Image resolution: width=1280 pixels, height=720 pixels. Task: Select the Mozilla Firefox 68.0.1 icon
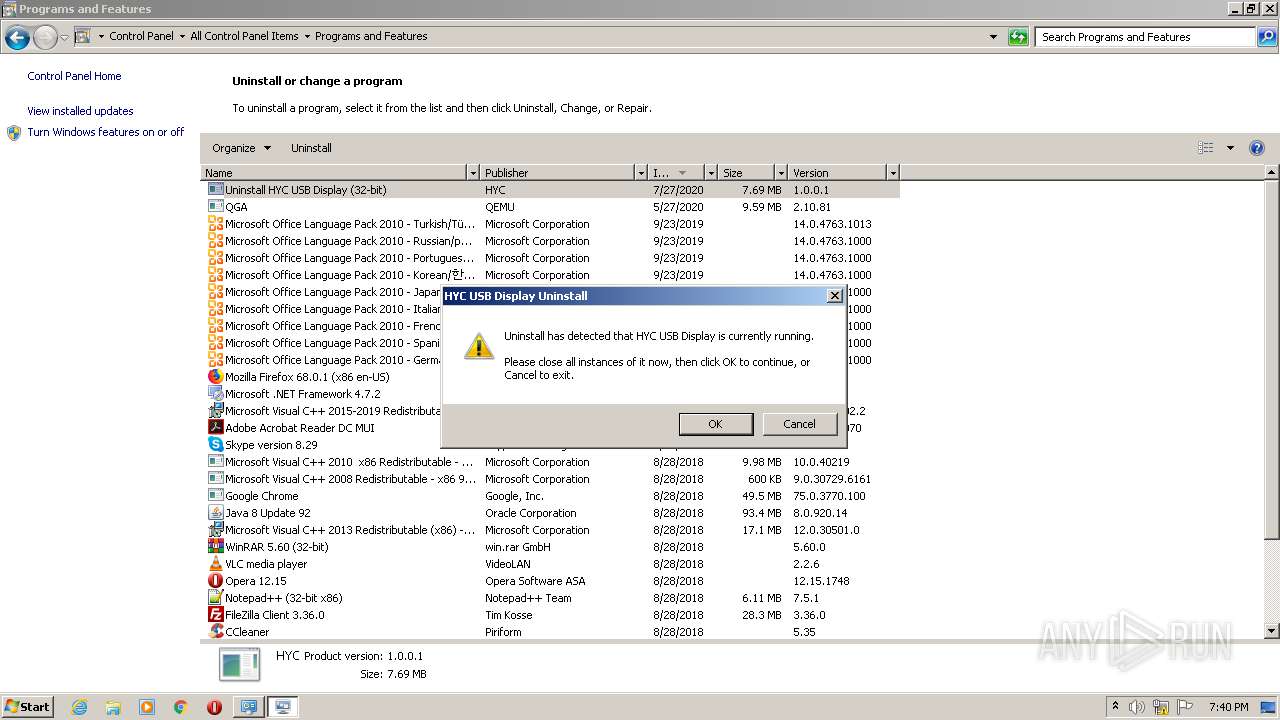tap(215, 377)
